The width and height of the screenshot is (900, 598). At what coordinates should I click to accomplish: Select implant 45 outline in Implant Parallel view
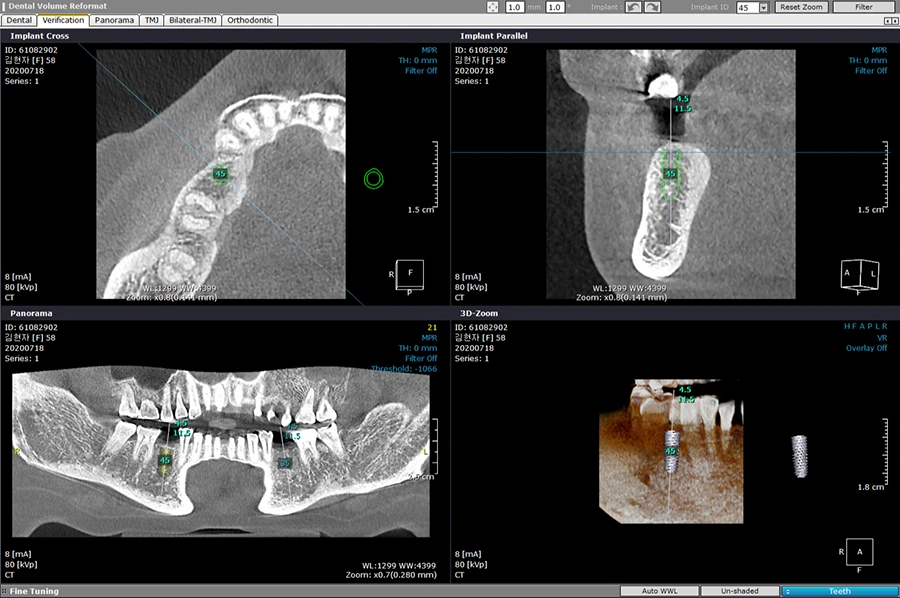(x=670, y=174)
